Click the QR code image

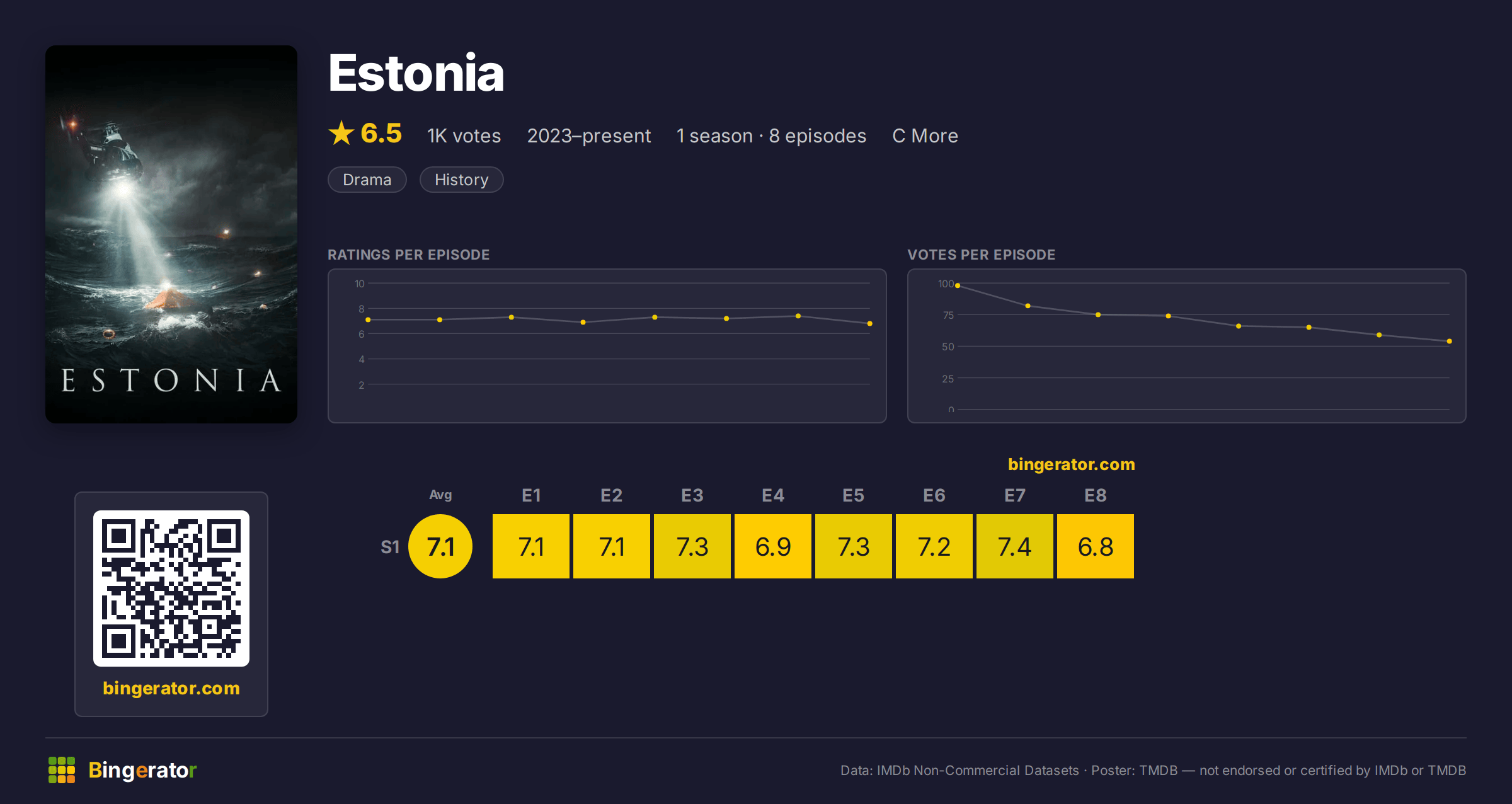(171, 588)
